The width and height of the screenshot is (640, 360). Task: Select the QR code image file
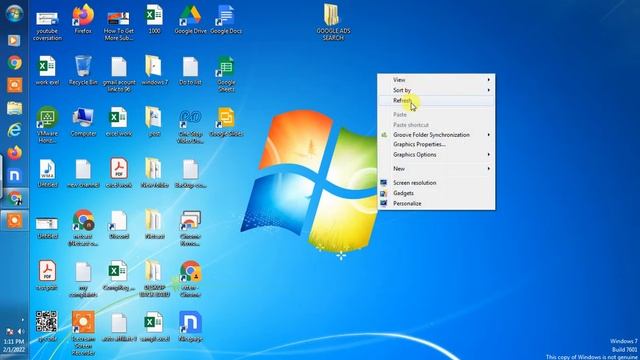point(47,326)
